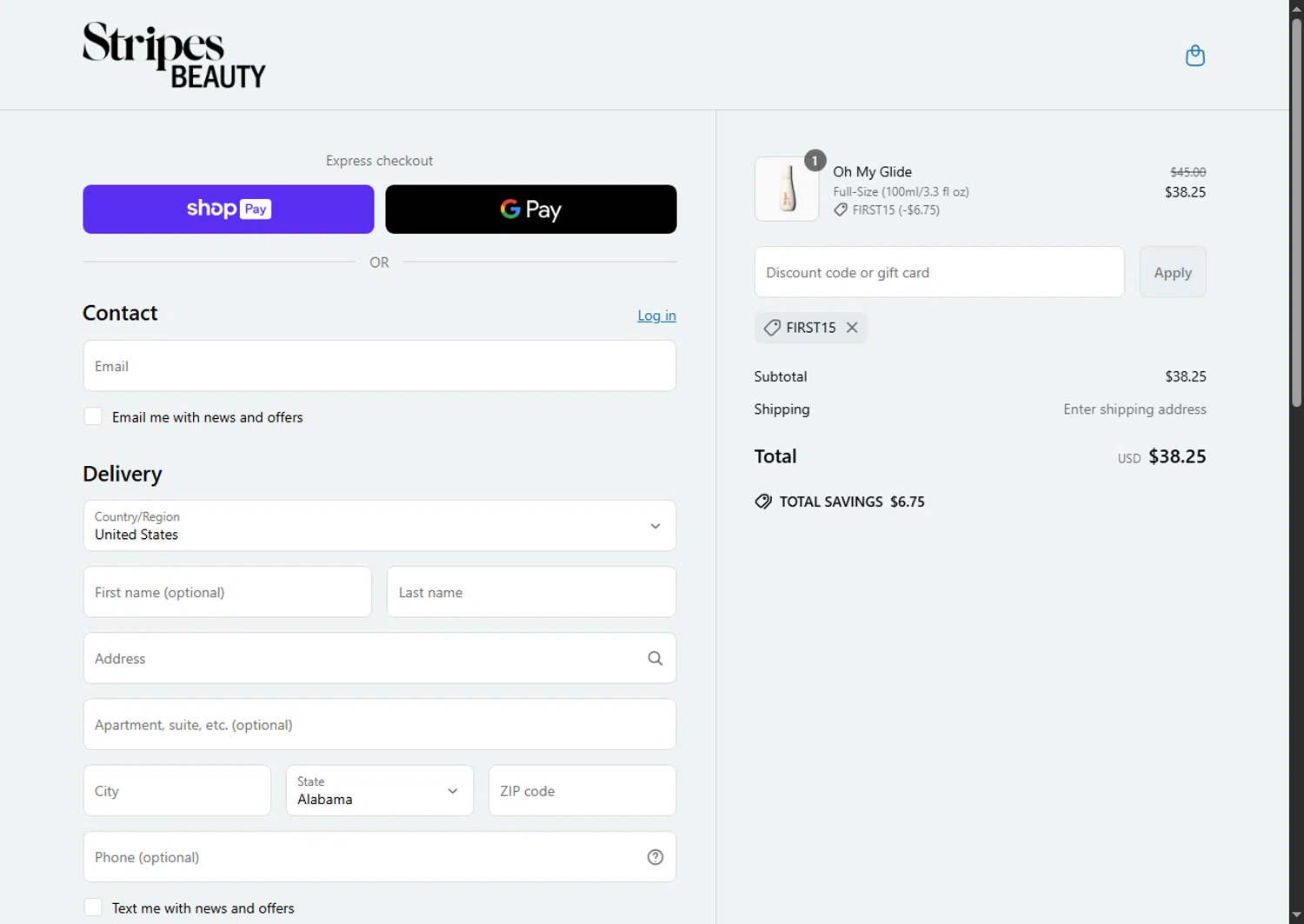The width and height of the screenshot is (1304, 924).
Task: Open the shopping bag cart icon
Action: click(x=1195, y=56)
